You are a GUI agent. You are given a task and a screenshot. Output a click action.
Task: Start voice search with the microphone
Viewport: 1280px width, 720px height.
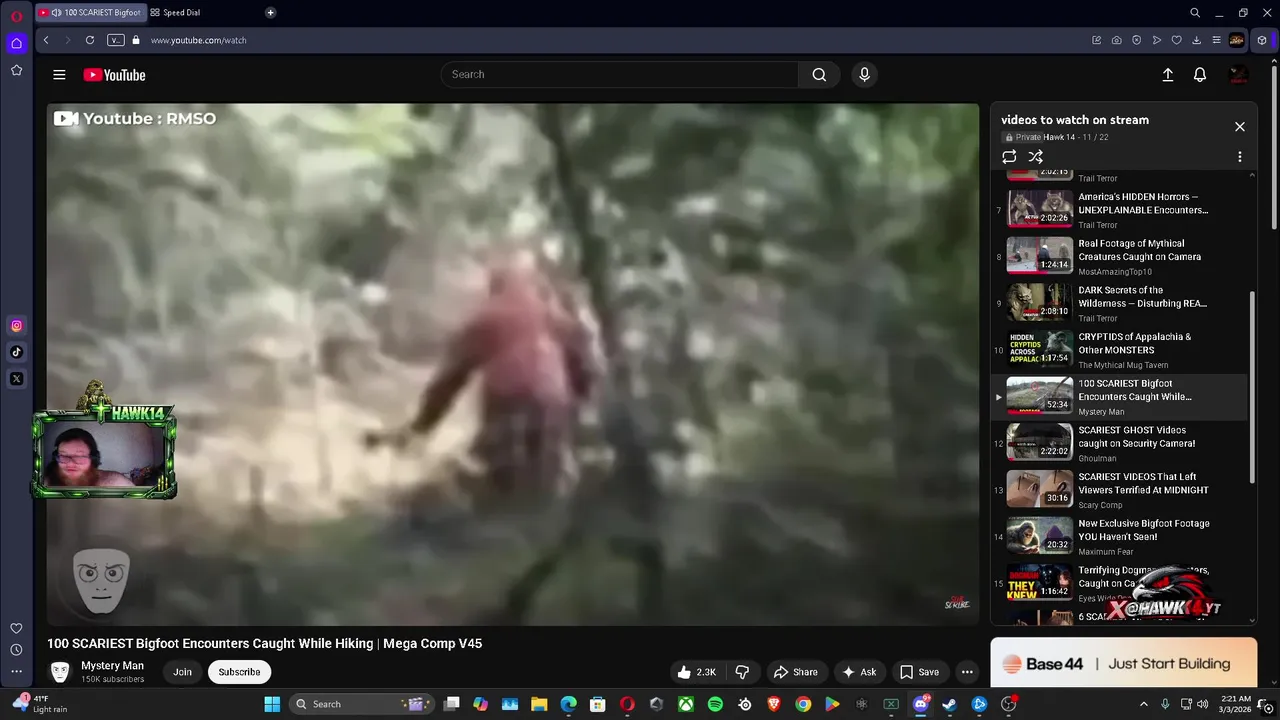click(x=865, y=74)
